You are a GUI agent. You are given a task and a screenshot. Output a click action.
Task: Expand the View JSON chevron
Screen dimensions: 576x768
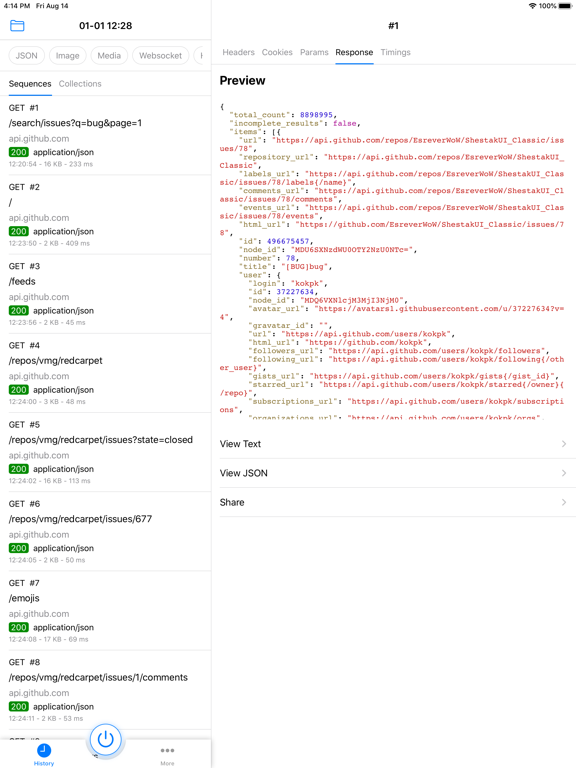[564, 473]
